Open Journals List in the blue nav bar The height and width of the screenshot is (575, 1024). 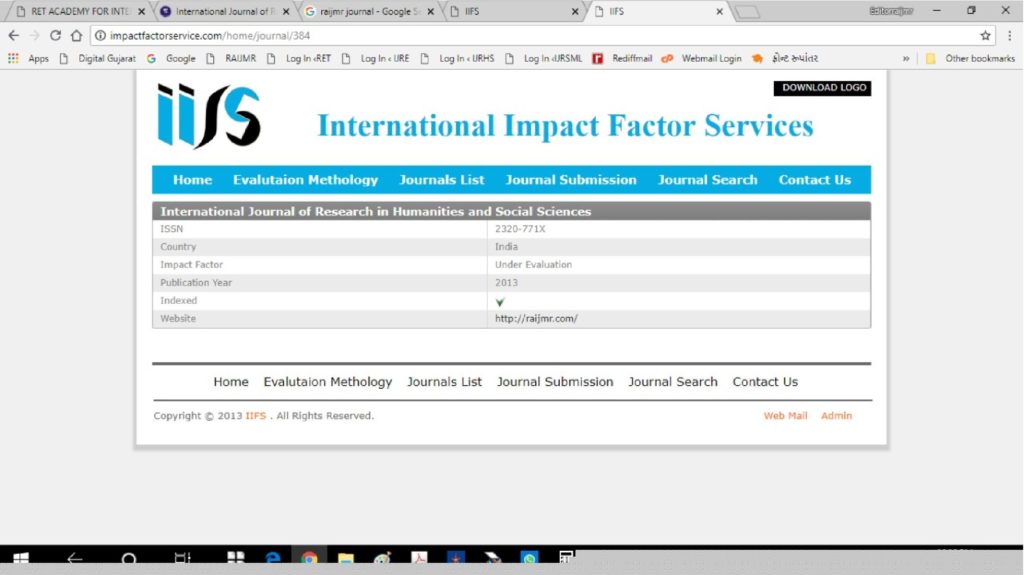(441, 180)
